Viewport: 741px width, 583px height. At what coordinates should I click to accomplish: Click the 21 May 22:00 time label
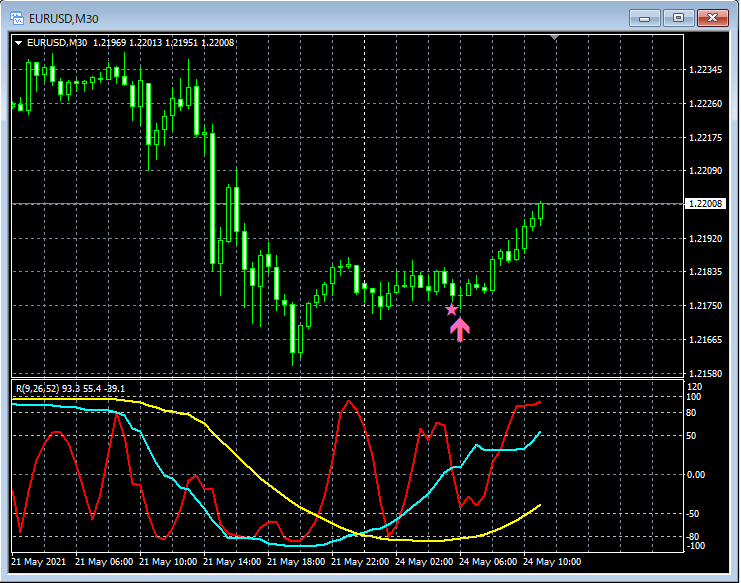[x=360, y=562]
